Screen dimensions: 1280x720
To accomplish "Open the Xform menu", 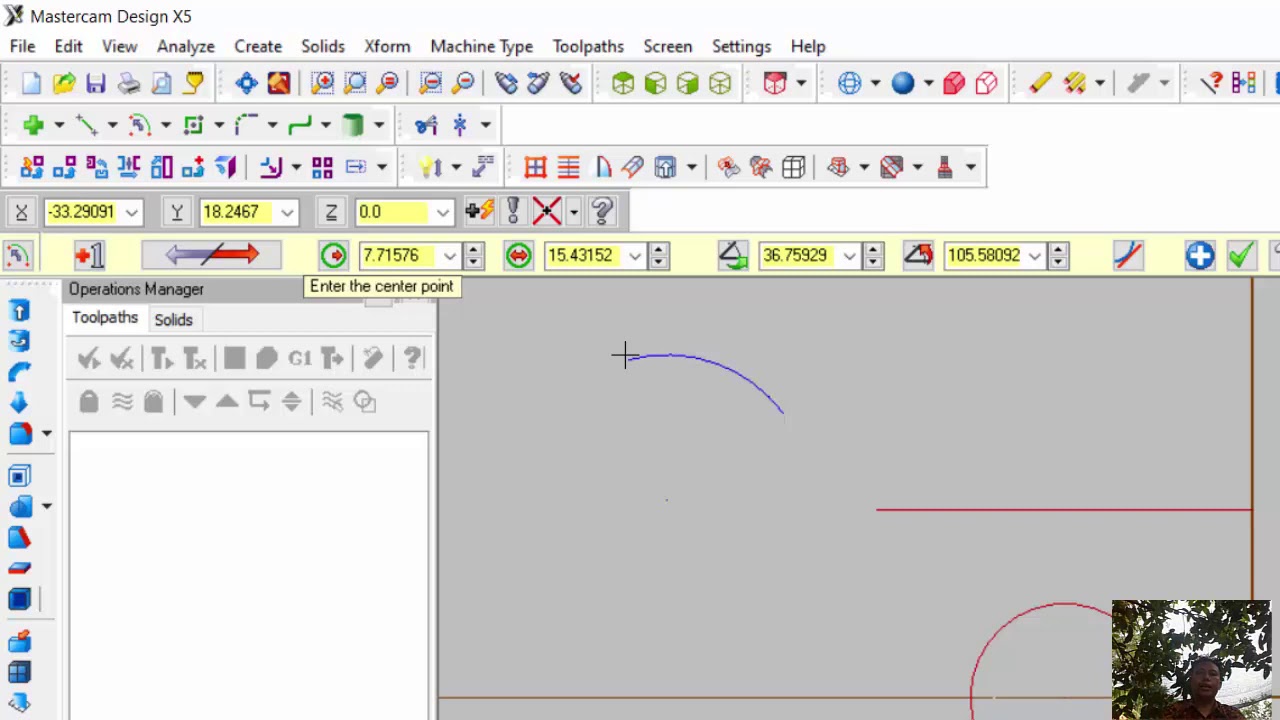I will 387,46.
